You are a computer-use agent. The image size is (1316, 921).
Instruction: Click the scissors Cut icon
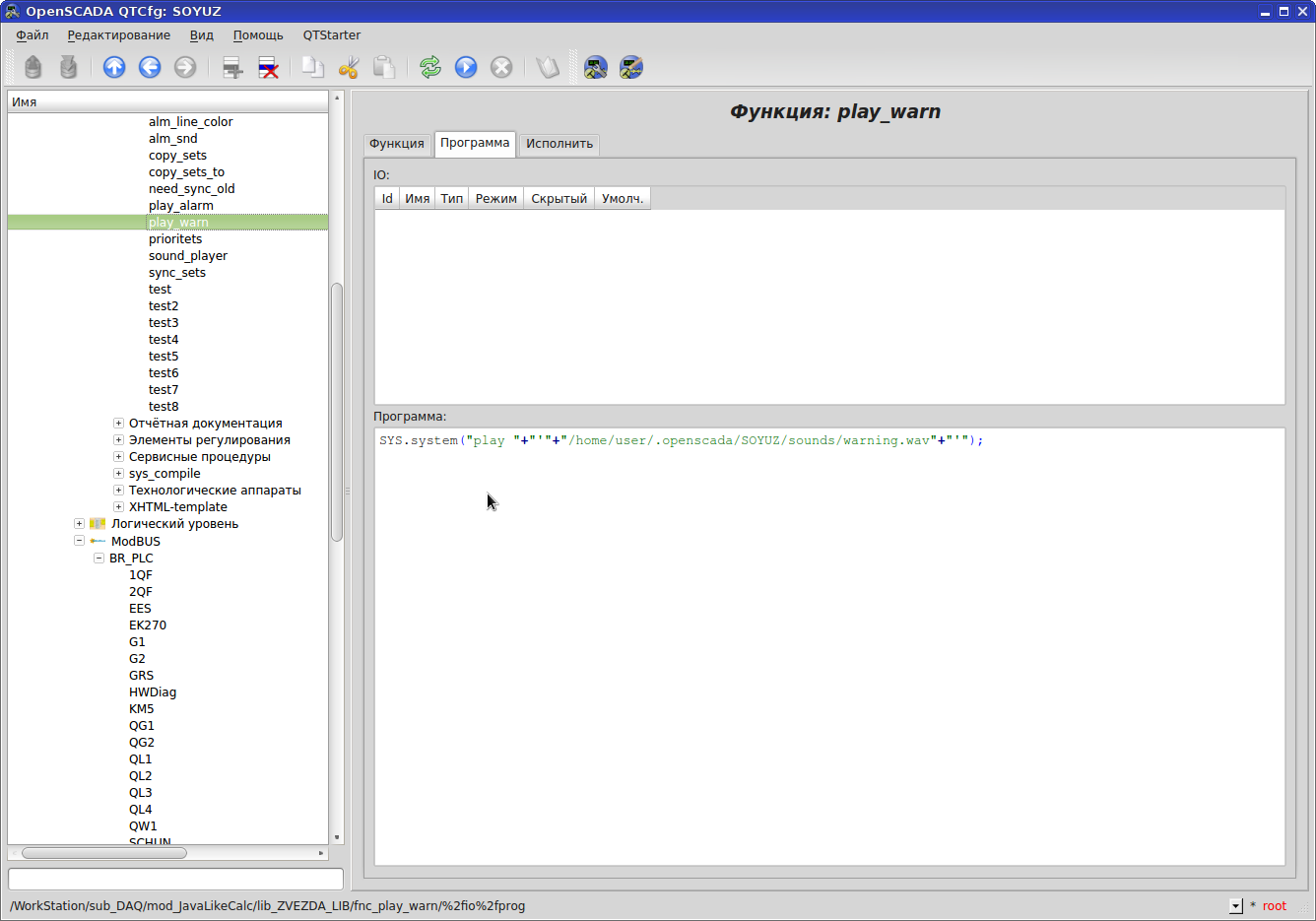click(x=349, y=67)
